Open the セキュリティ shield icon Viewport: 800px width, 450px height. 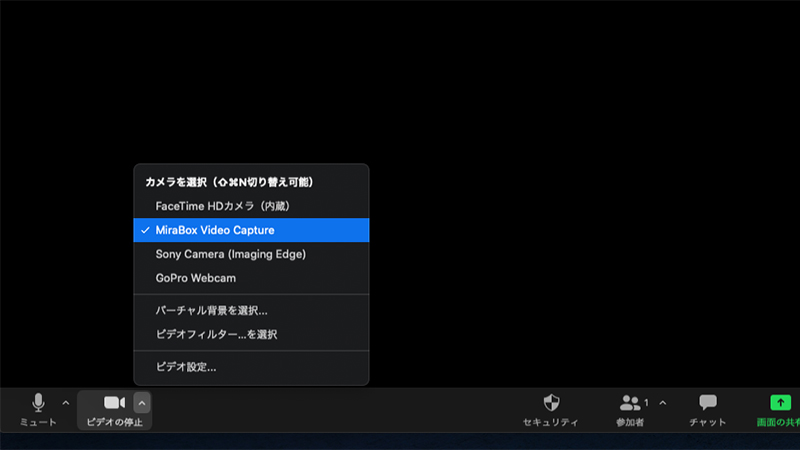tap(551, 403)
